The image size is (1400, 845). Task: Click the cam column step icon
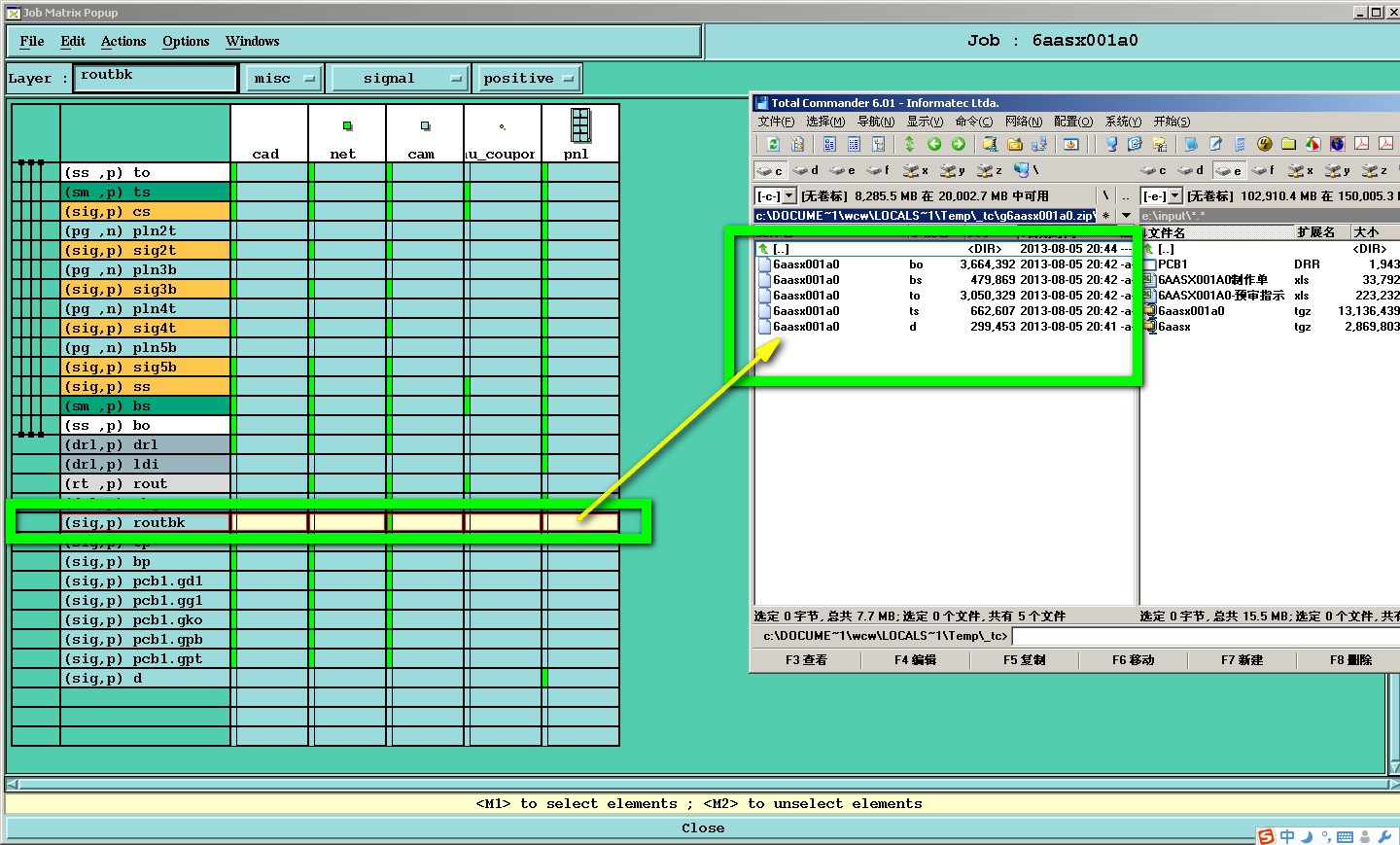425,126
